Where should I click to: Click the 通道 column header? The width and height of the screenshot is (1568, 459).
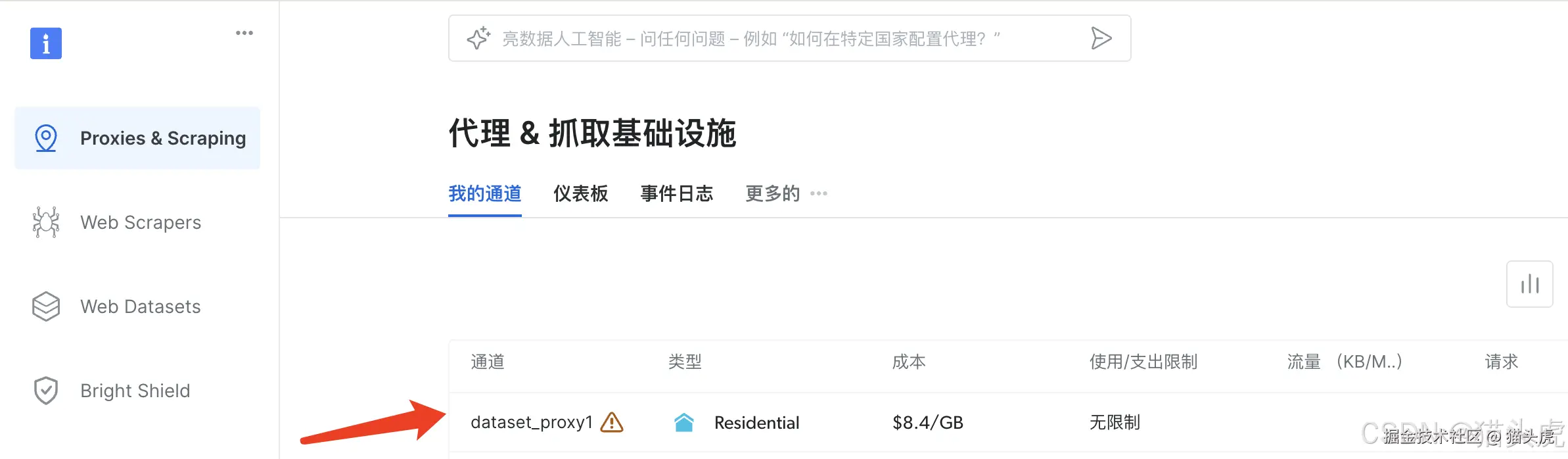click(x=488, y=362)
